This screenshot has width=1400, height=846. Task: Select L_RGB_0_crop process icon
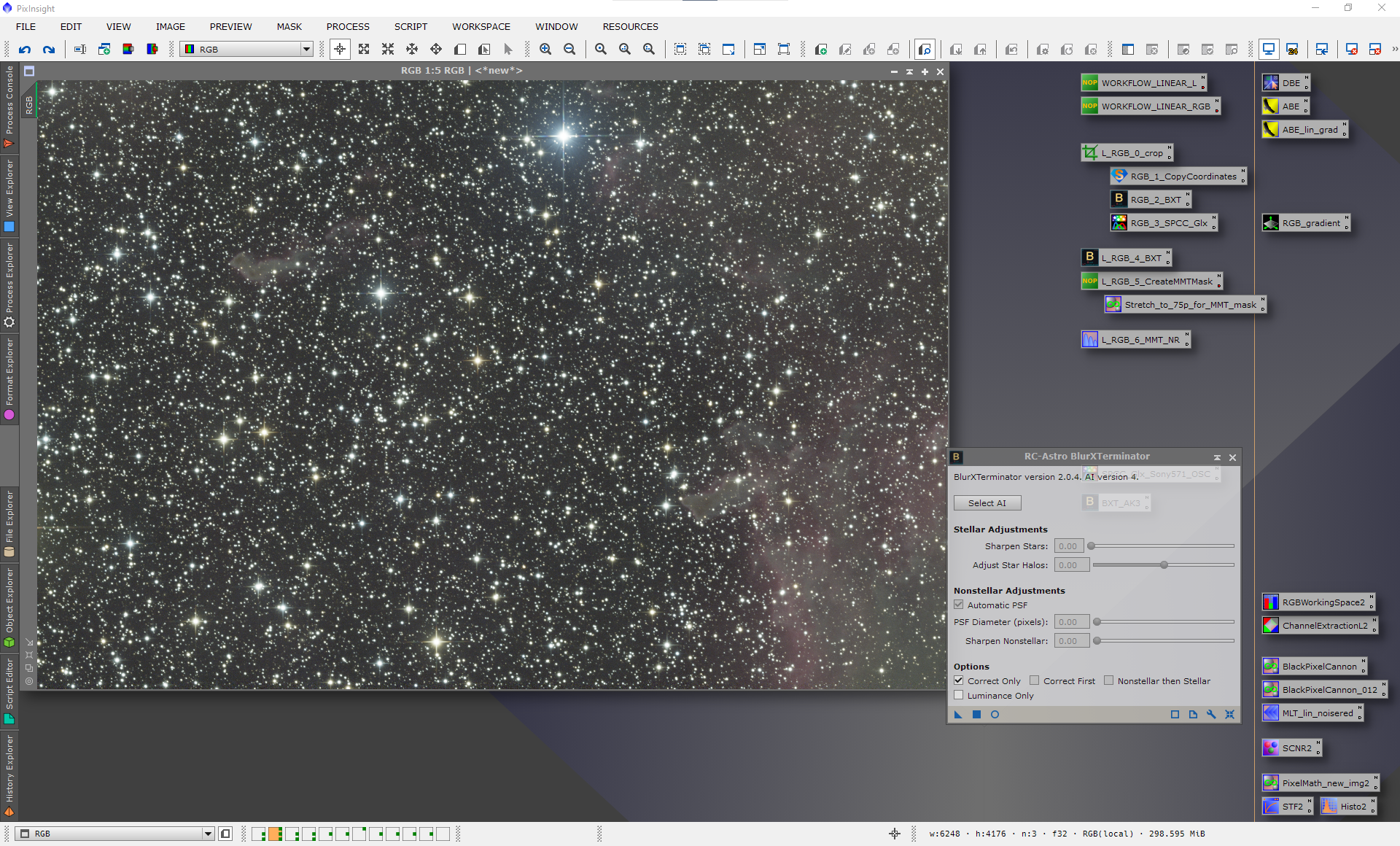pos(1127,153)
